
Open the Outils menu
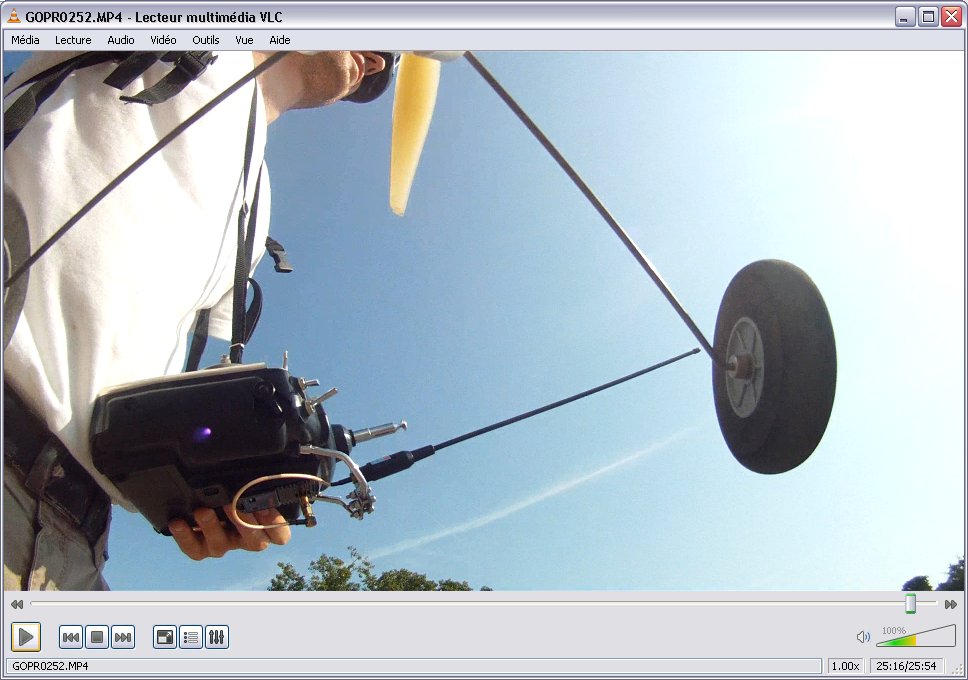click(206, 40)
